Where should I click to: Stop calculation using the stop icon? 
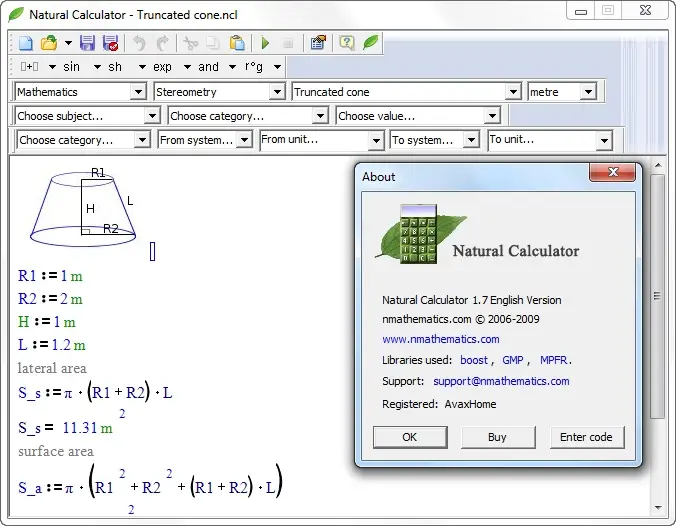288,43
